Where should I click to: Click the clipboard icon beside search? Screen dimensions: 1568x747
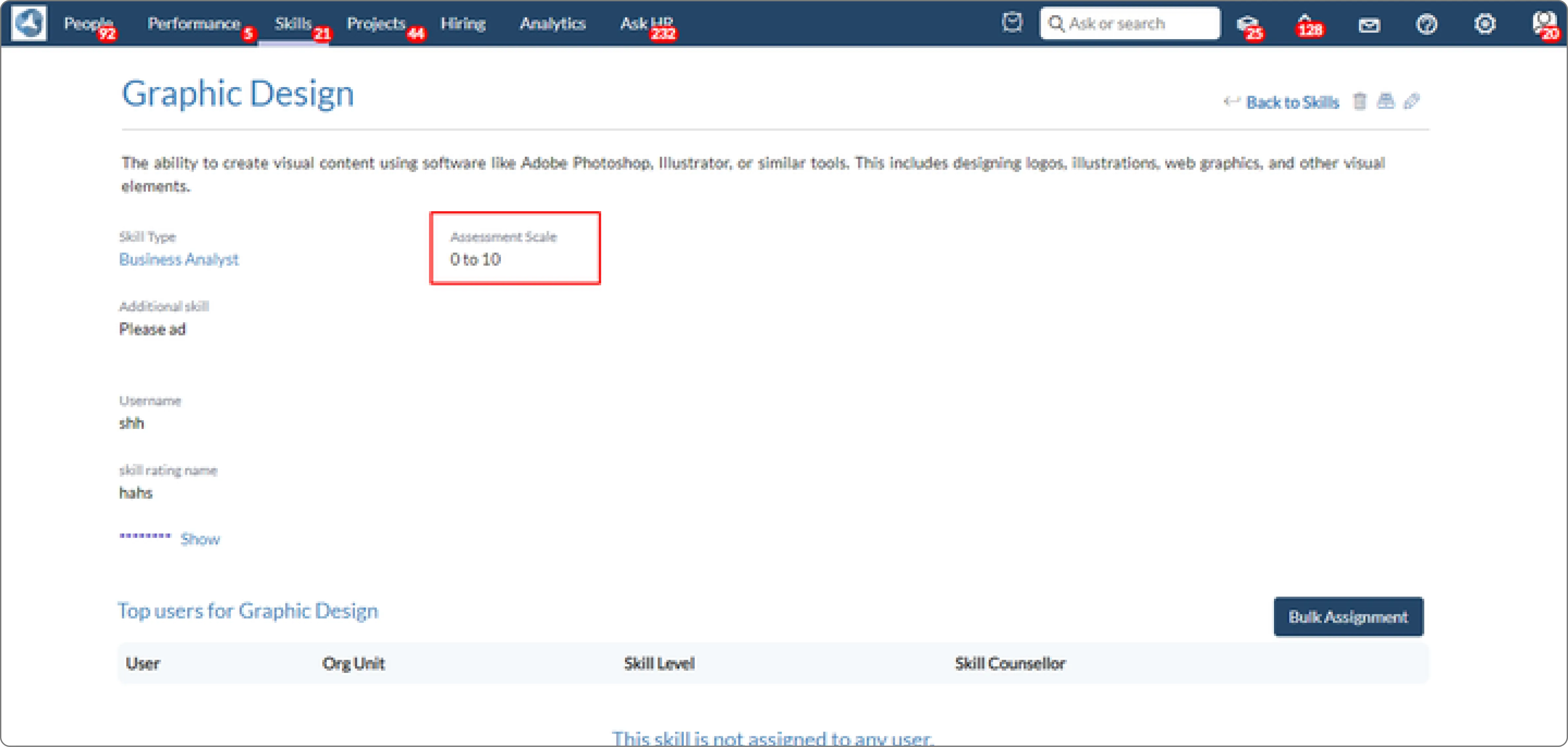click(1012, 23)
